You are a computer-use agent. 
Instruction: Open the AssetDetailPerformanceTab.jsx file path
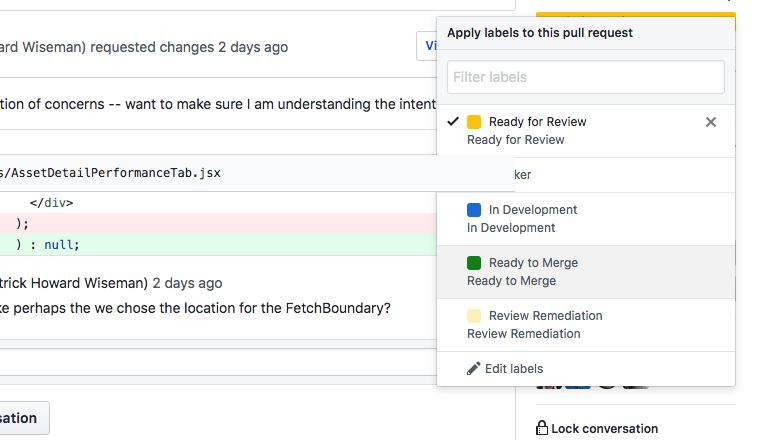pyautogui.click(x=110, y=173)
